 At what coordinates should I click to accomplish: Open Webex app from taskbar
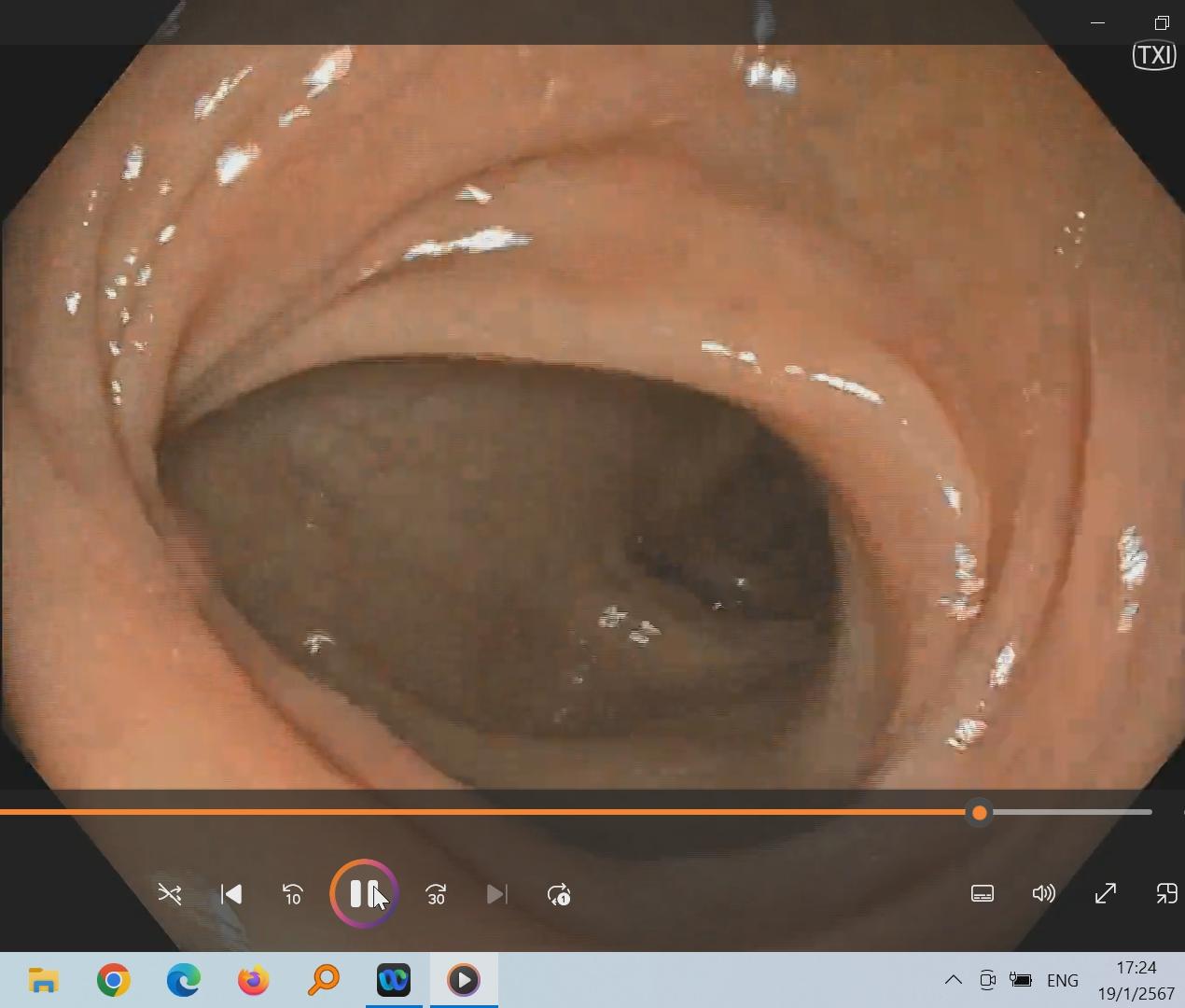pyautogui.click(x=394, y=980)
